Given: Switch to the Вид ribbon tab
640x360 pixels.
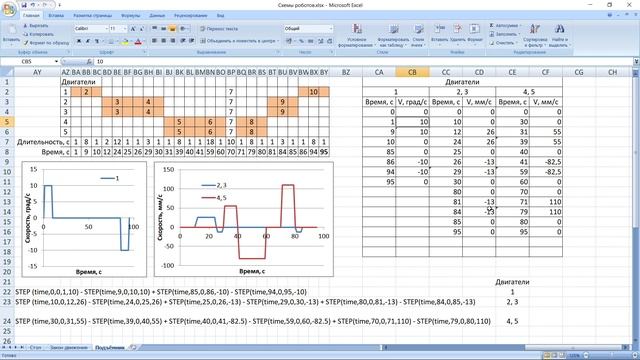Looking at the screenshot, I should 220,16.
